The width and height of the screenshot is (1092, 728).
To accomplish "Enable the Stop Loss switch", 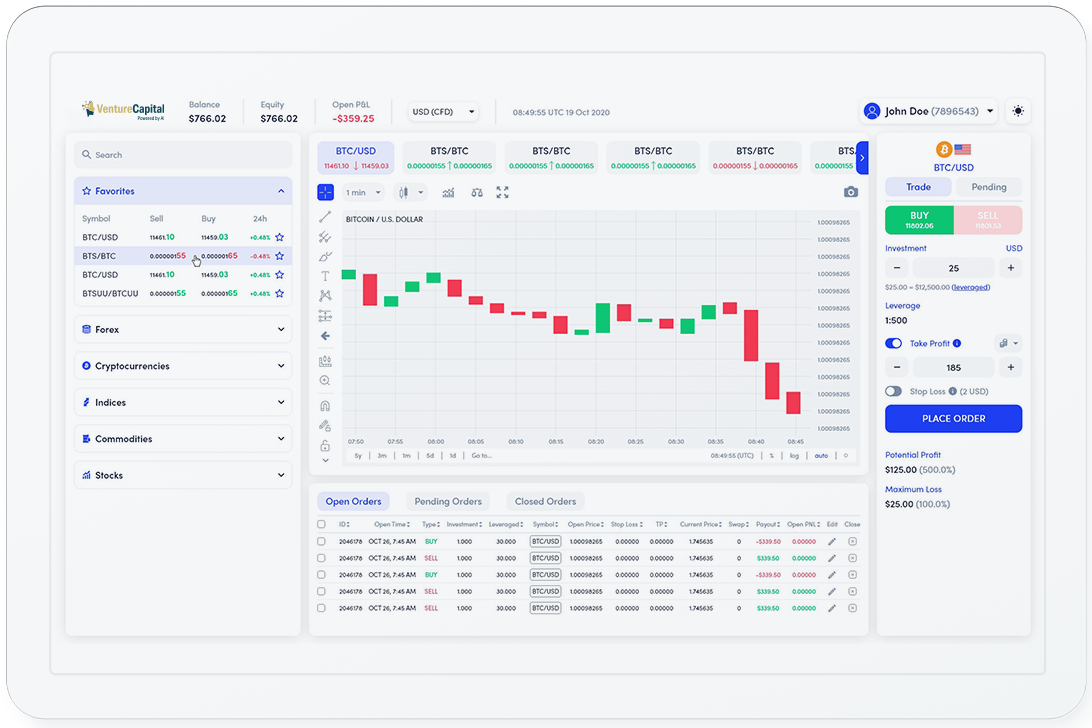I will pos(894,391).
